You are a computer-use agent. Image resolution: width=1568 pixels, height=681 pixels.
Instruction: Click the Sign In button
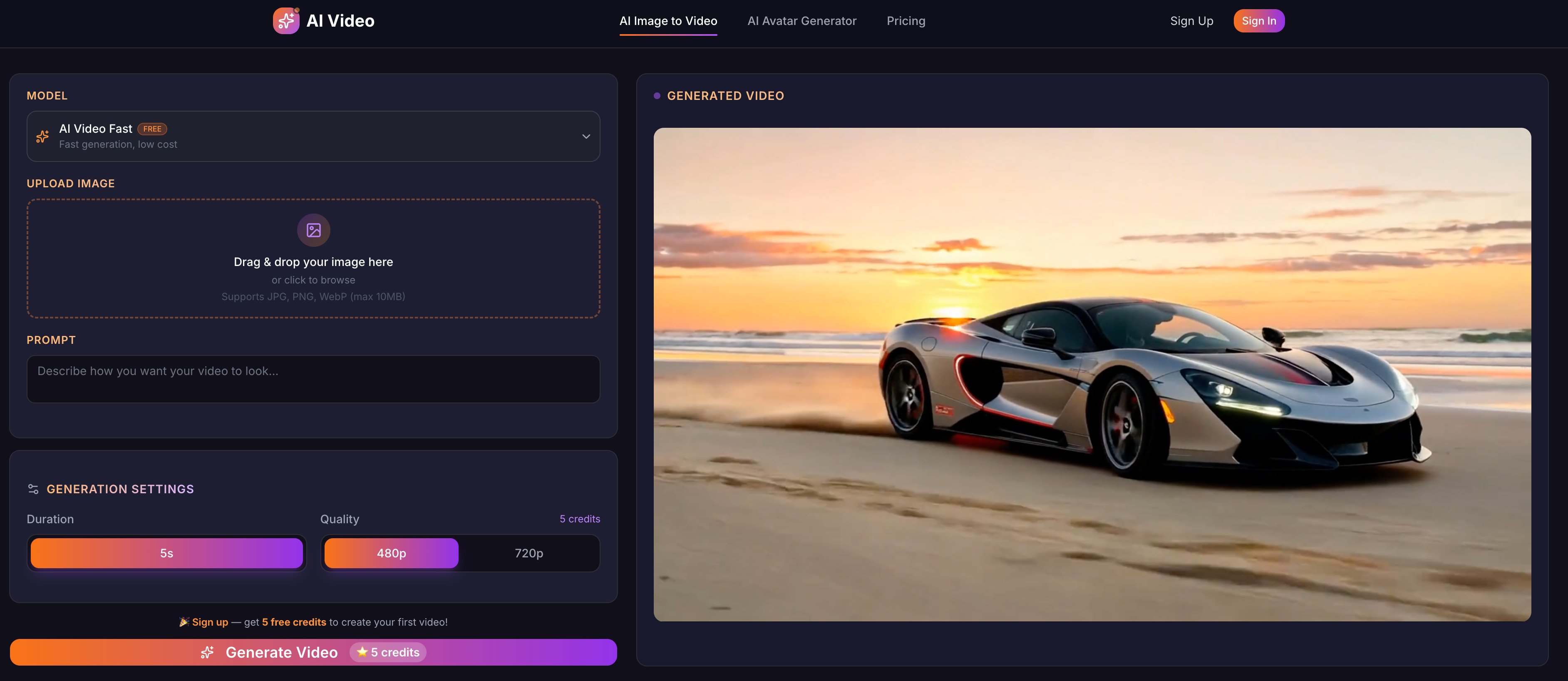coord(1259,20)
